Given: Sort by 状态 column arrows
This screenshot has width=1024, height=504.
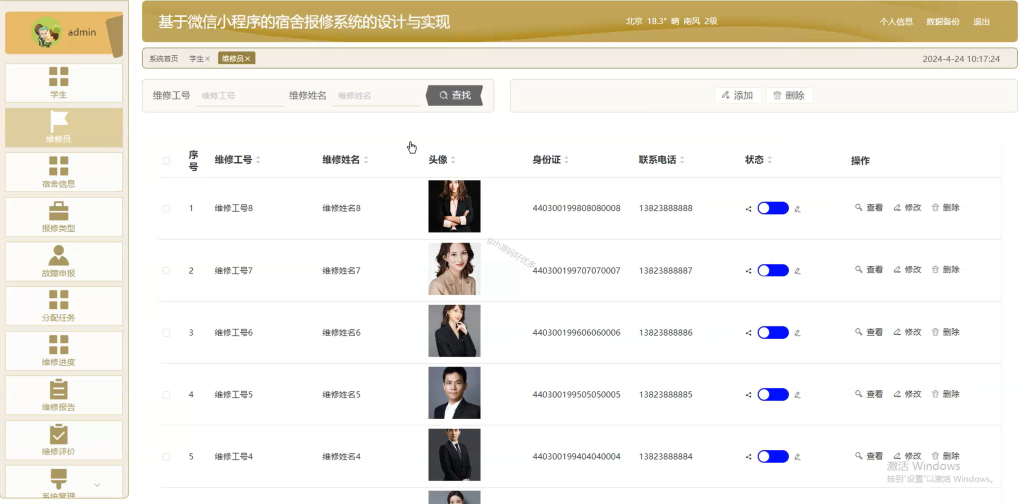Looking at the screenshot, I should (x=769, y=160).
